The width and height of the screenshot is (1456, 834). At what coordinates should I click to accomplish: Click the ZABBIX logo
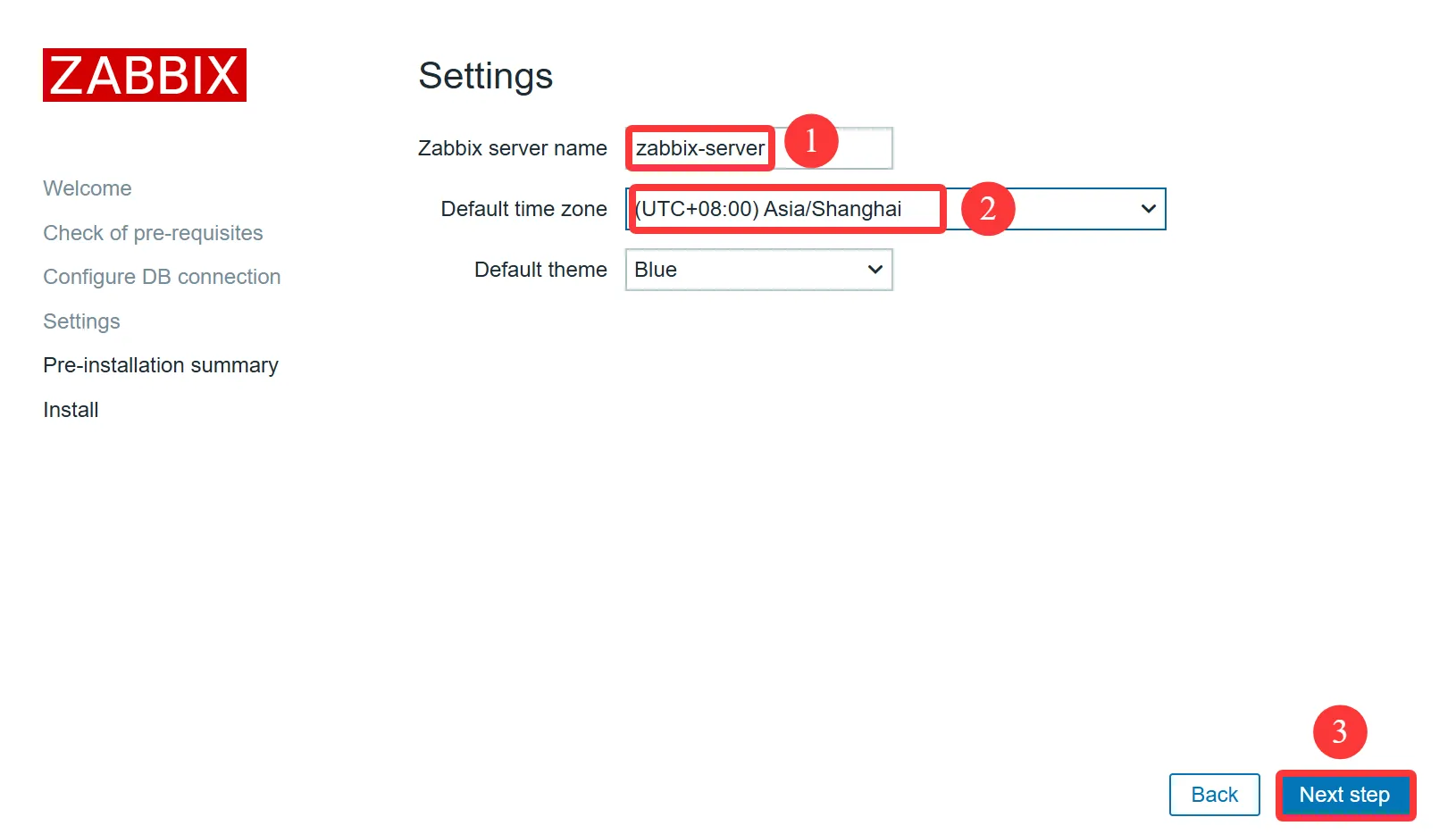(145, 75)
